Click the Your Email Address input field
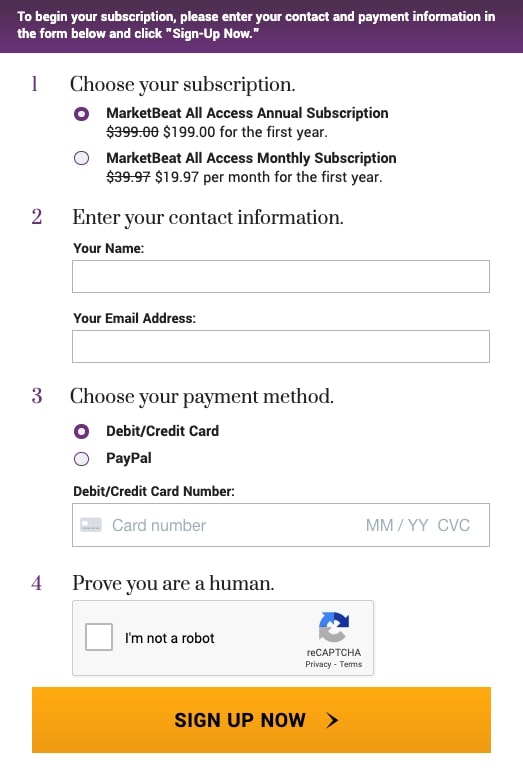The image size is (523, 771). click(281, 346)
